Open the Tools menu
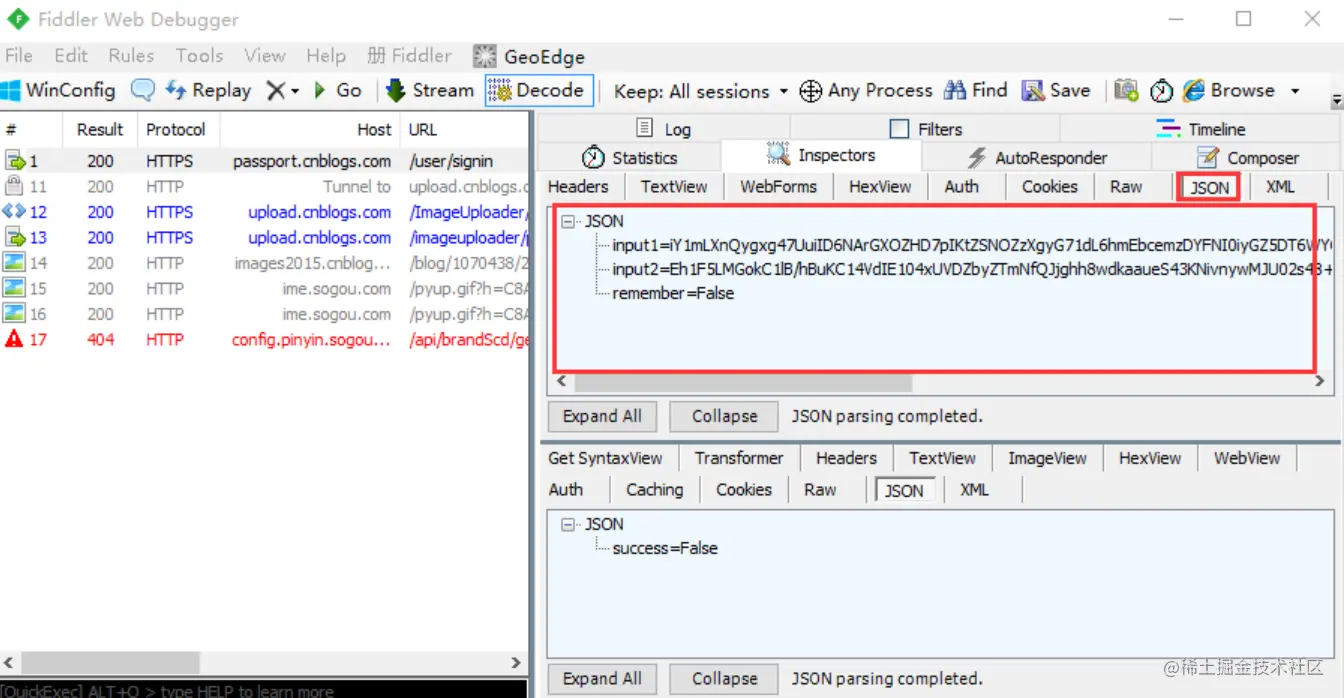This screenshot has height=698, width=1344. 199,56
